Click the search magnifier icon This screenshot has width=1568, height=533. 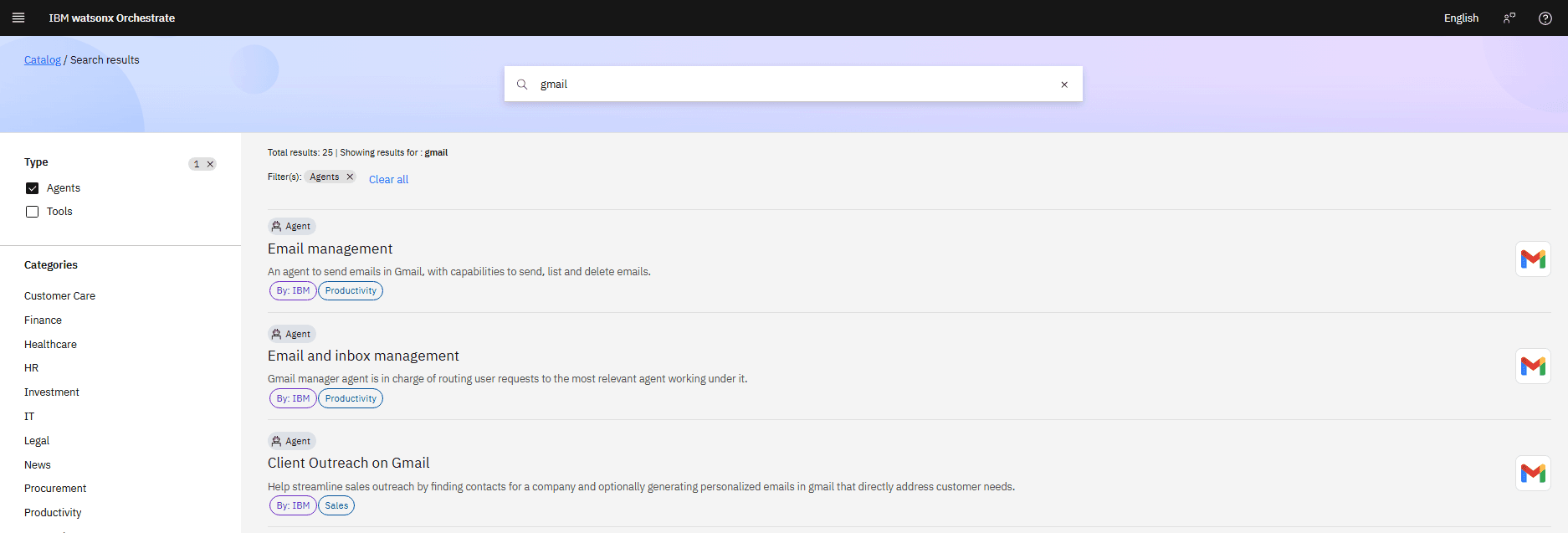point(522,85)
